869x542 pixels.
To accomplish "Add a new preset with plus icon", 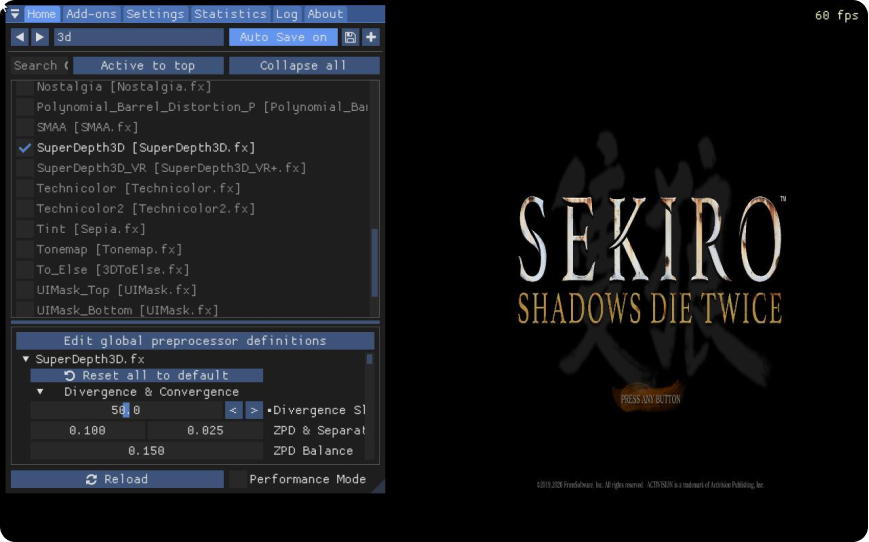I will [x=371, y=37].
